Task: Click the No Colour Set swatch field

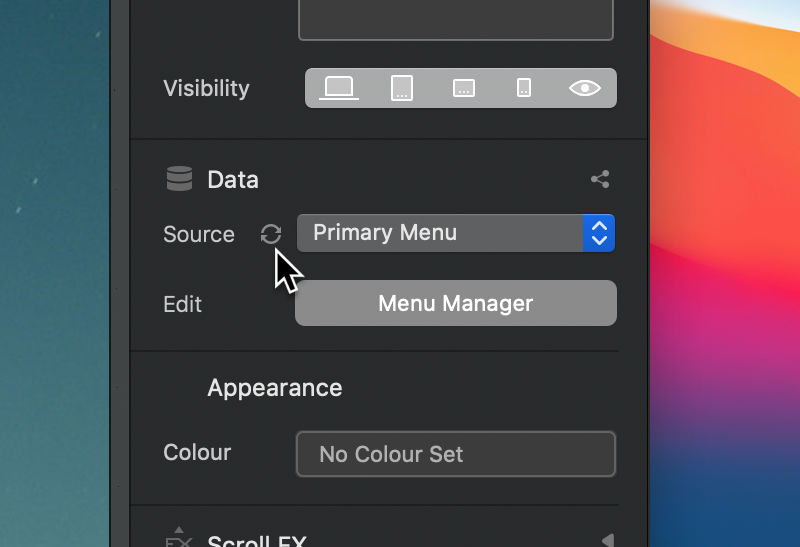Action: coord(456,454)
